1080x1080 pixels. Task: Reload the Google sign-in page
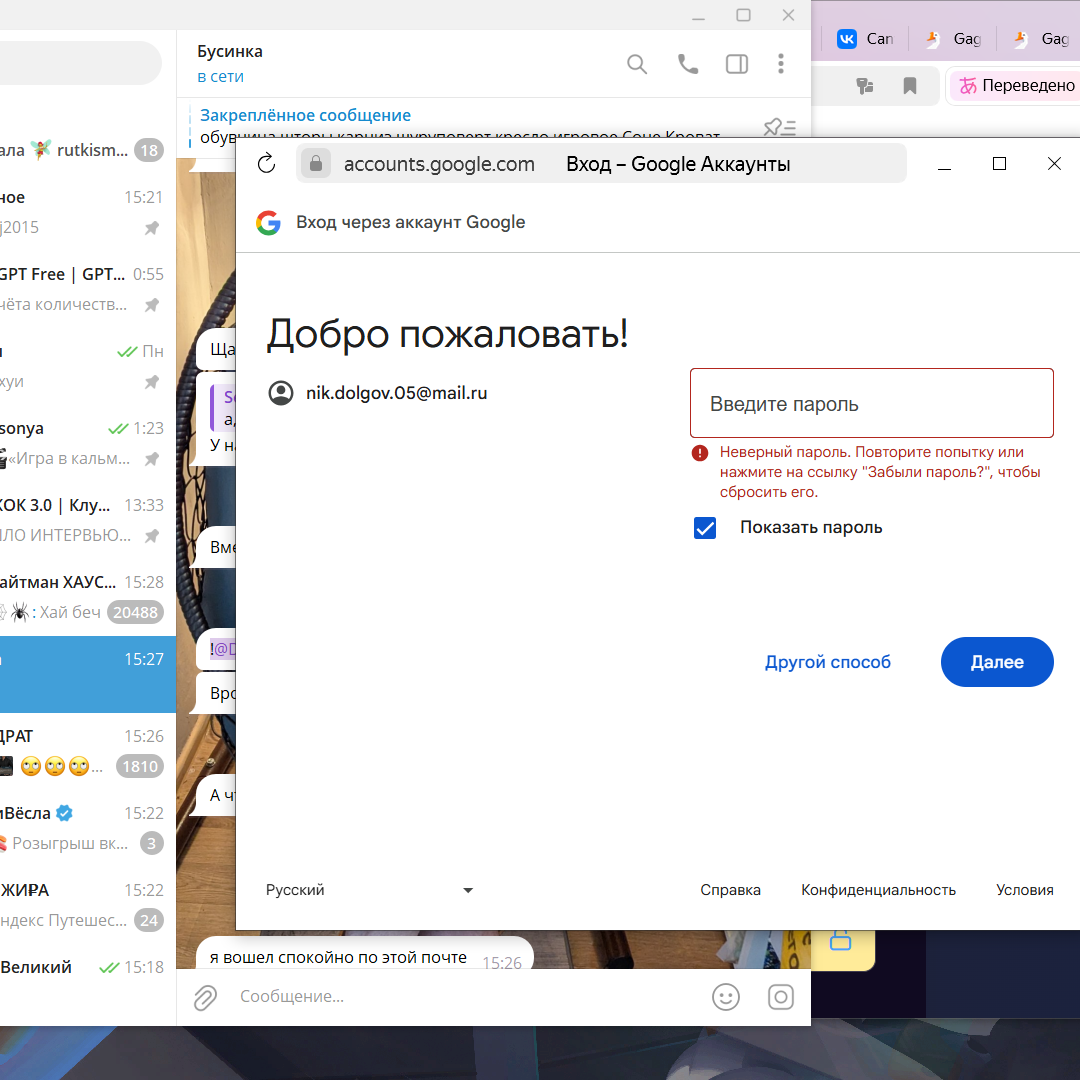click(x=266, y=164)
